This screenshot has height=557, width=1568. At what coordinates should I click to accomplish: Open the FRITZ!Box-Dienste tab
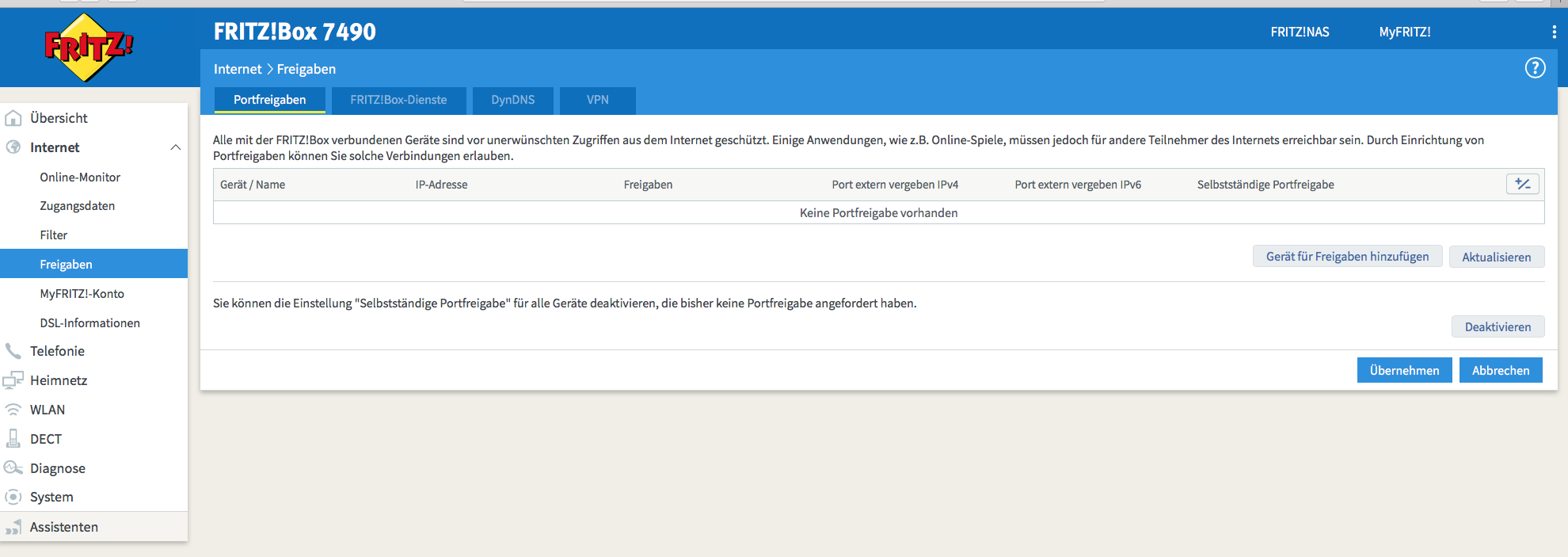[398, 100]
